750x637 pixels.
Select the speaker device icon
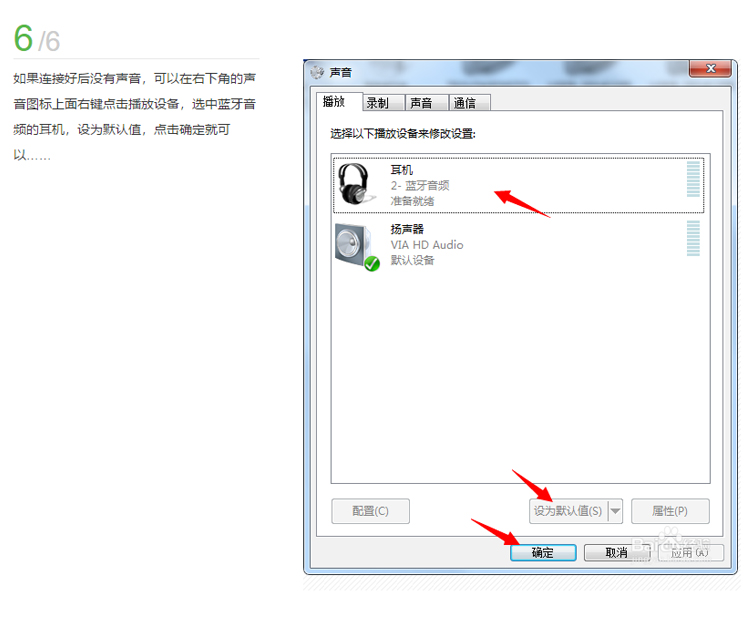[354, 245]
